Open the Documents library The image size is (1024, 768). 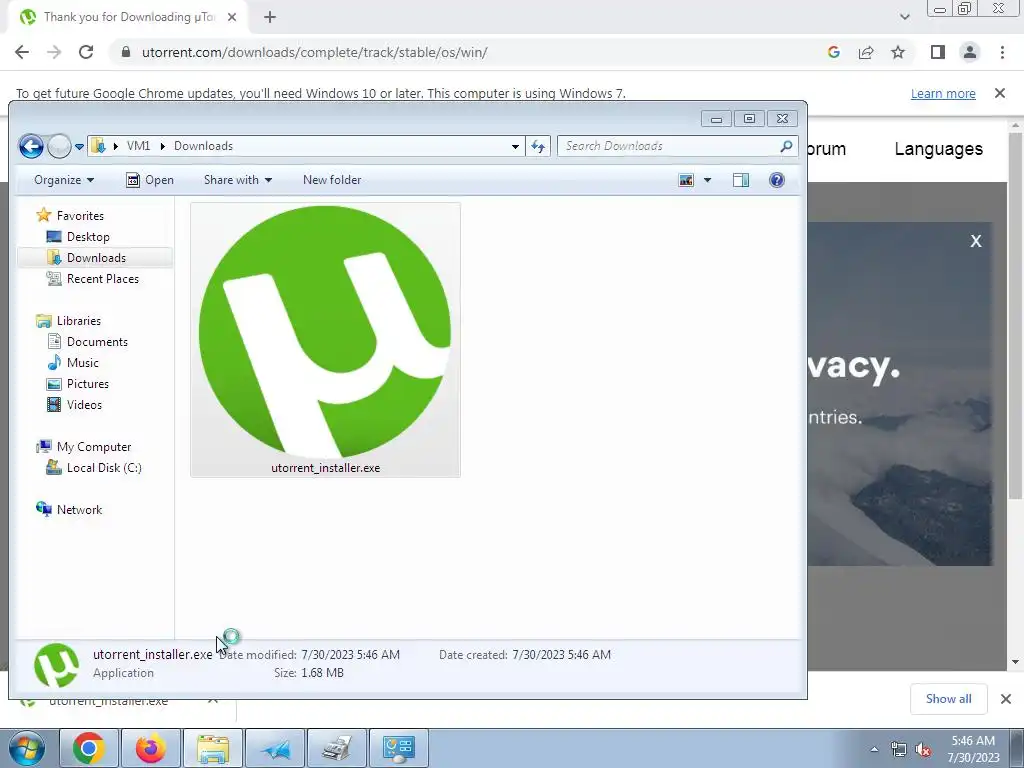(97, 342)
